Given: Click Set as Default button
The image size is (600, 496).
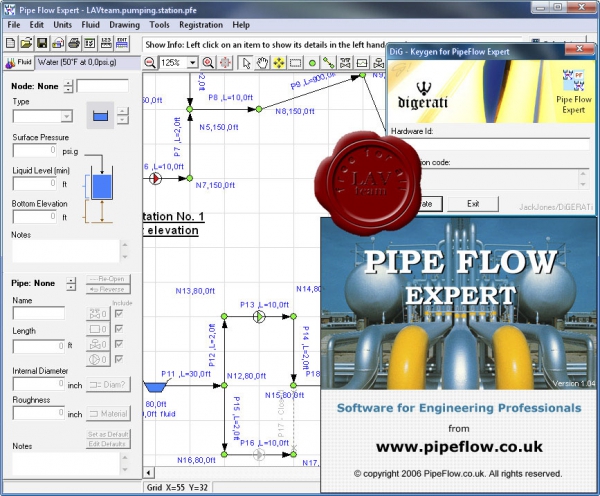Looking at the screenshot, I should [x=108, y=434].
